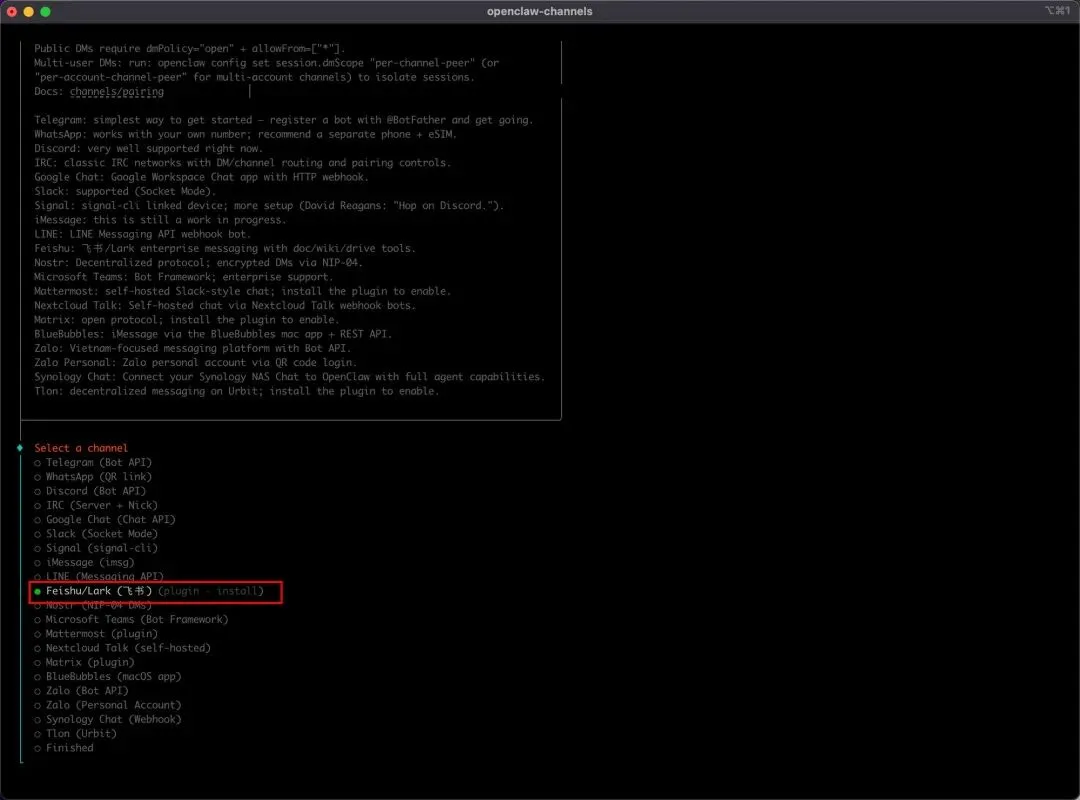Select Zalo (Personal Account) option

click(x=107, y=706)
